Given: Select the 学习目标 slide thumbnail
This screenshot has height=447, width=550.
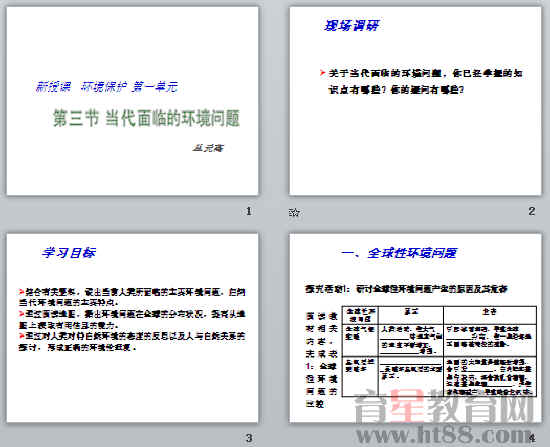Looking at the screenshot, I should [133, 328].
